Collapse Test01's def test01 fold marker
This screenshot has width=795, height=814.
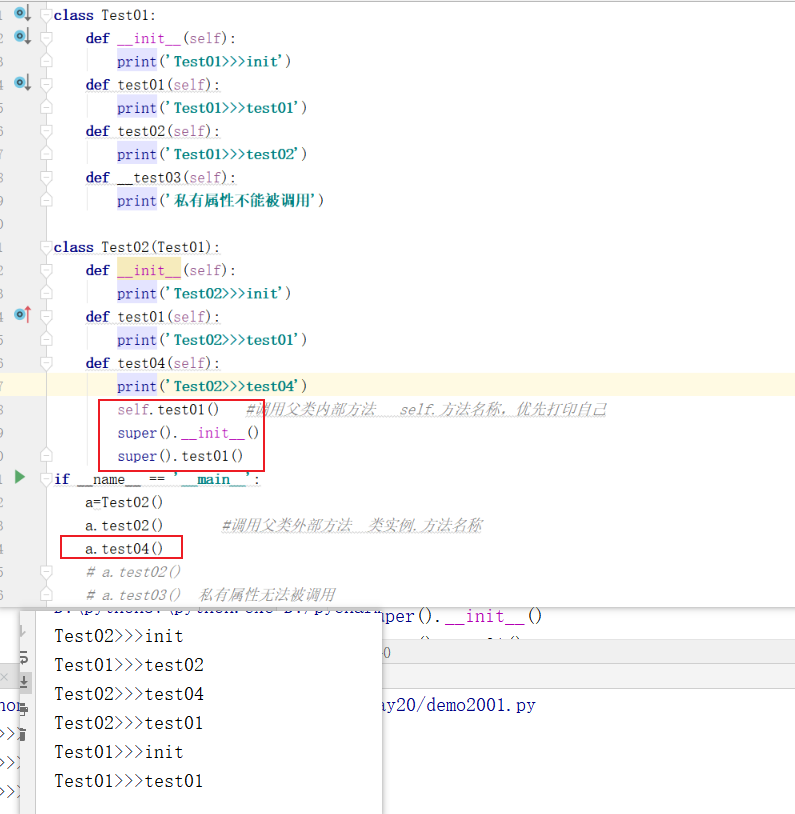point(46,84)
